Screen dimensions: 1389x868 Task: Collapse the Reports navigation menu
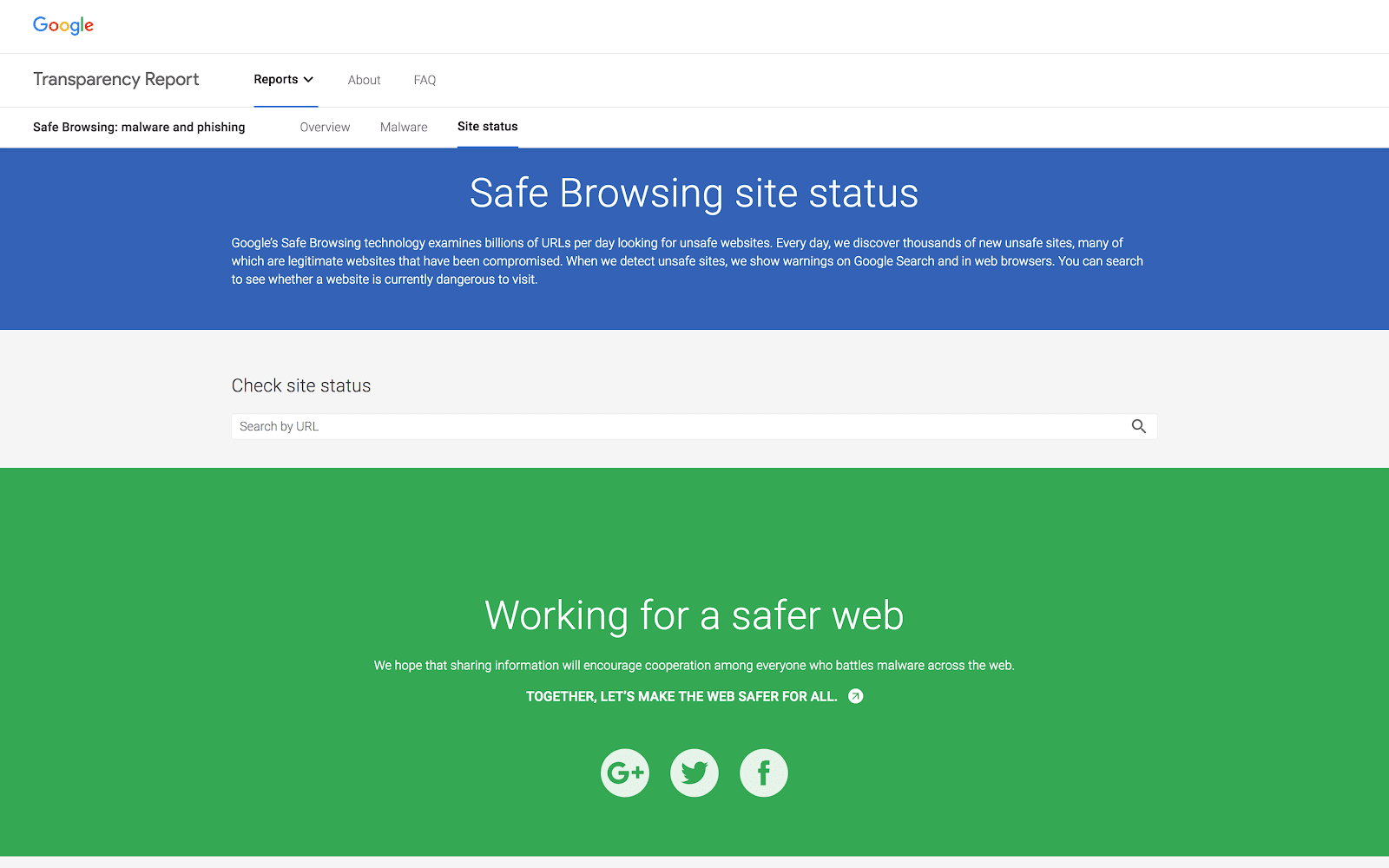tap(283, 79)
